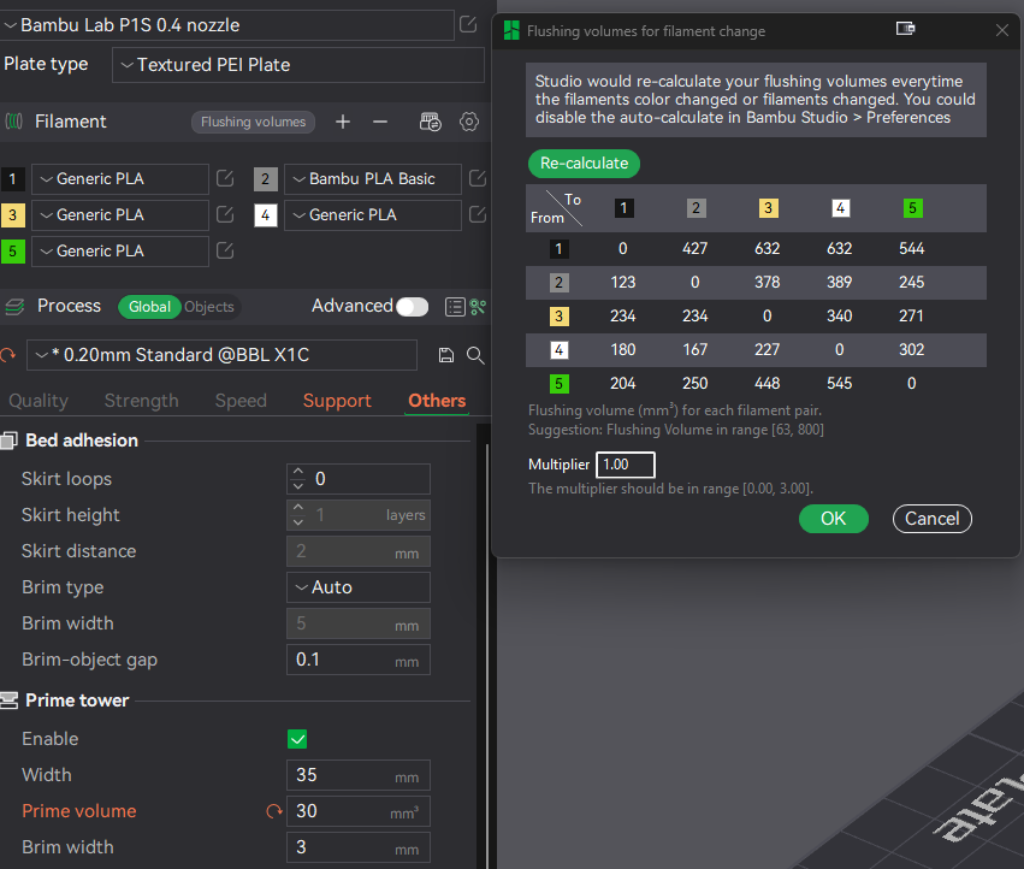Open filament 3 Generic PLA dropdown
Viewport: 1024px width, 869px height.
(120, 215)
